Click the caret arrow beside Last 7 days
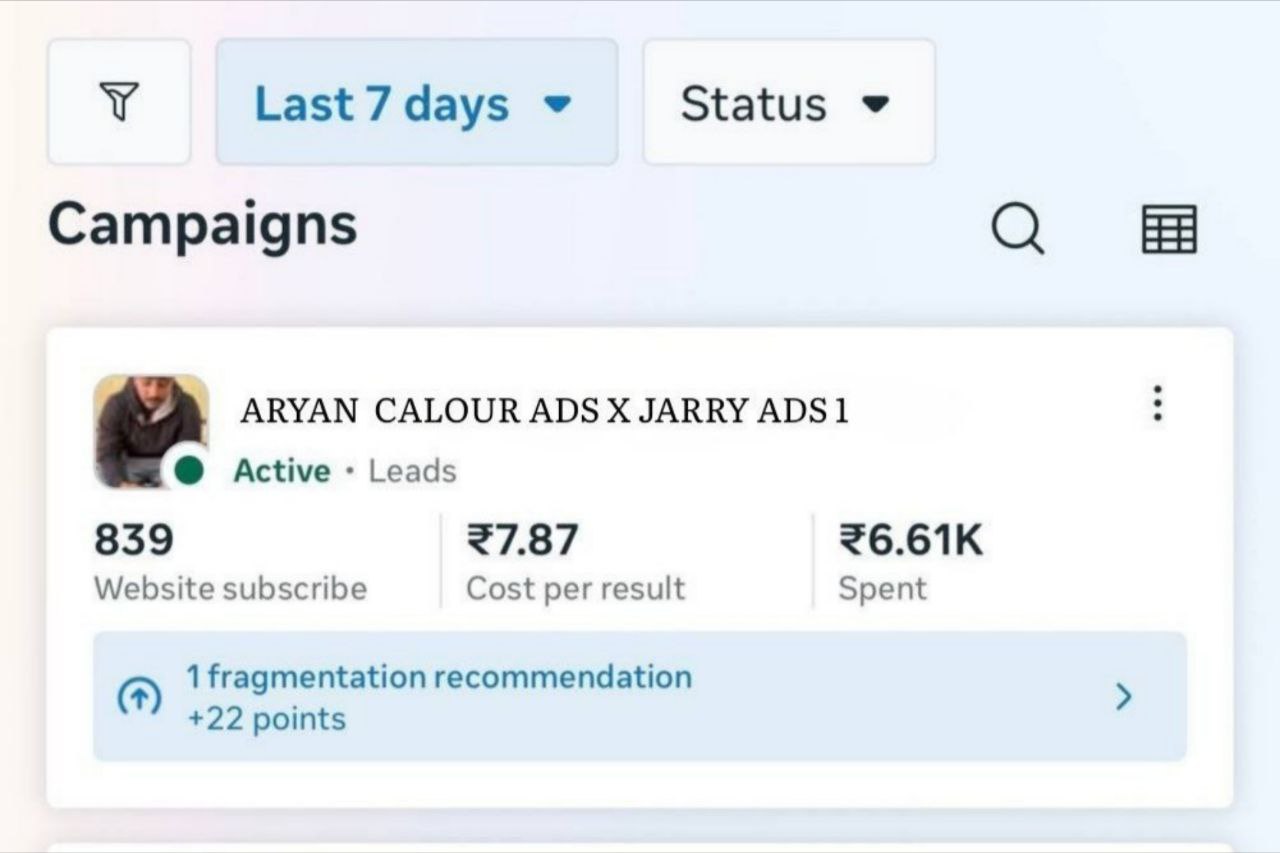The image size is (1280, 853). point(556,104)
